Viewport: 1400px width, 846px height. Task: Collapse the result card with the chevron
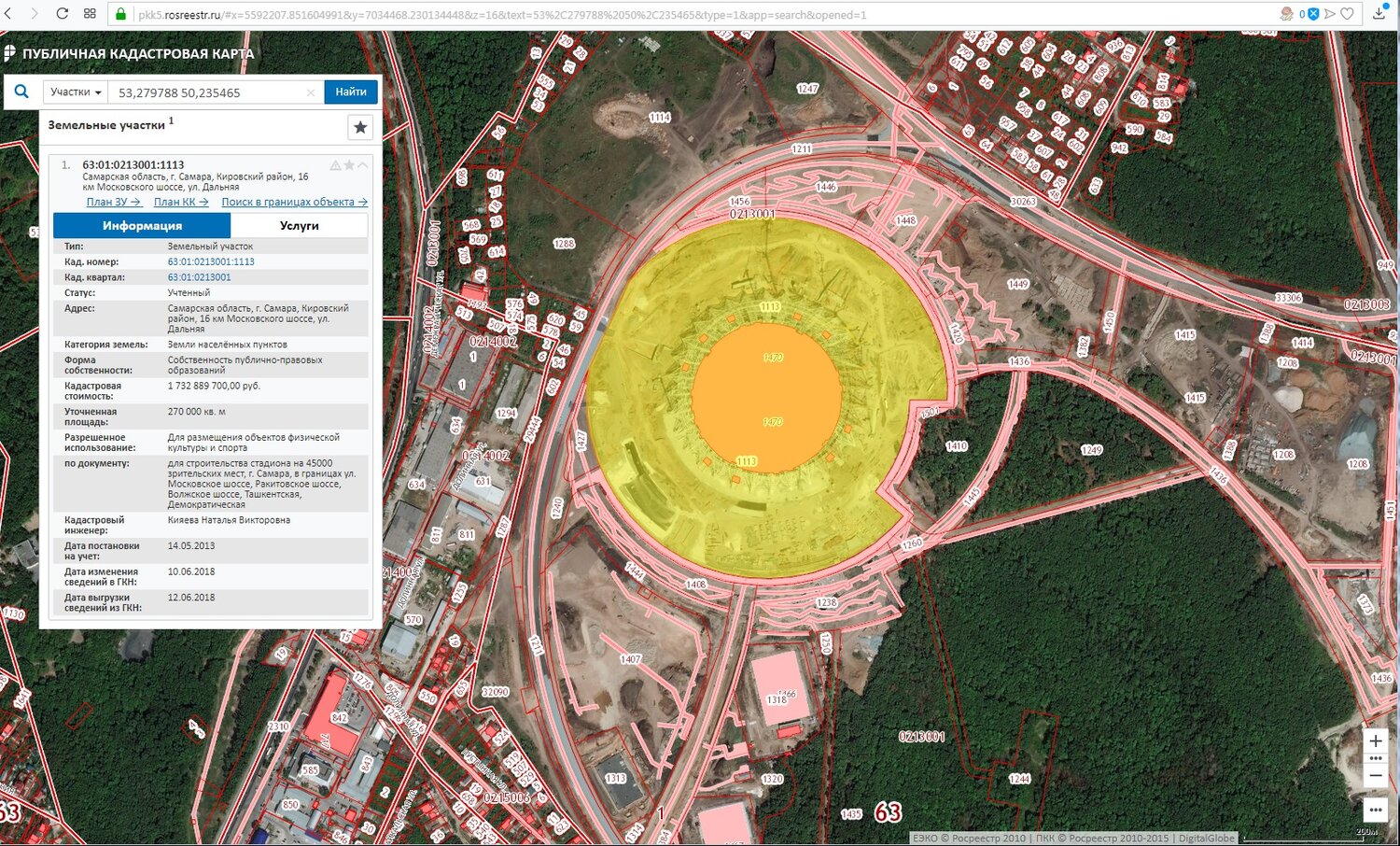tap(362, 165)
